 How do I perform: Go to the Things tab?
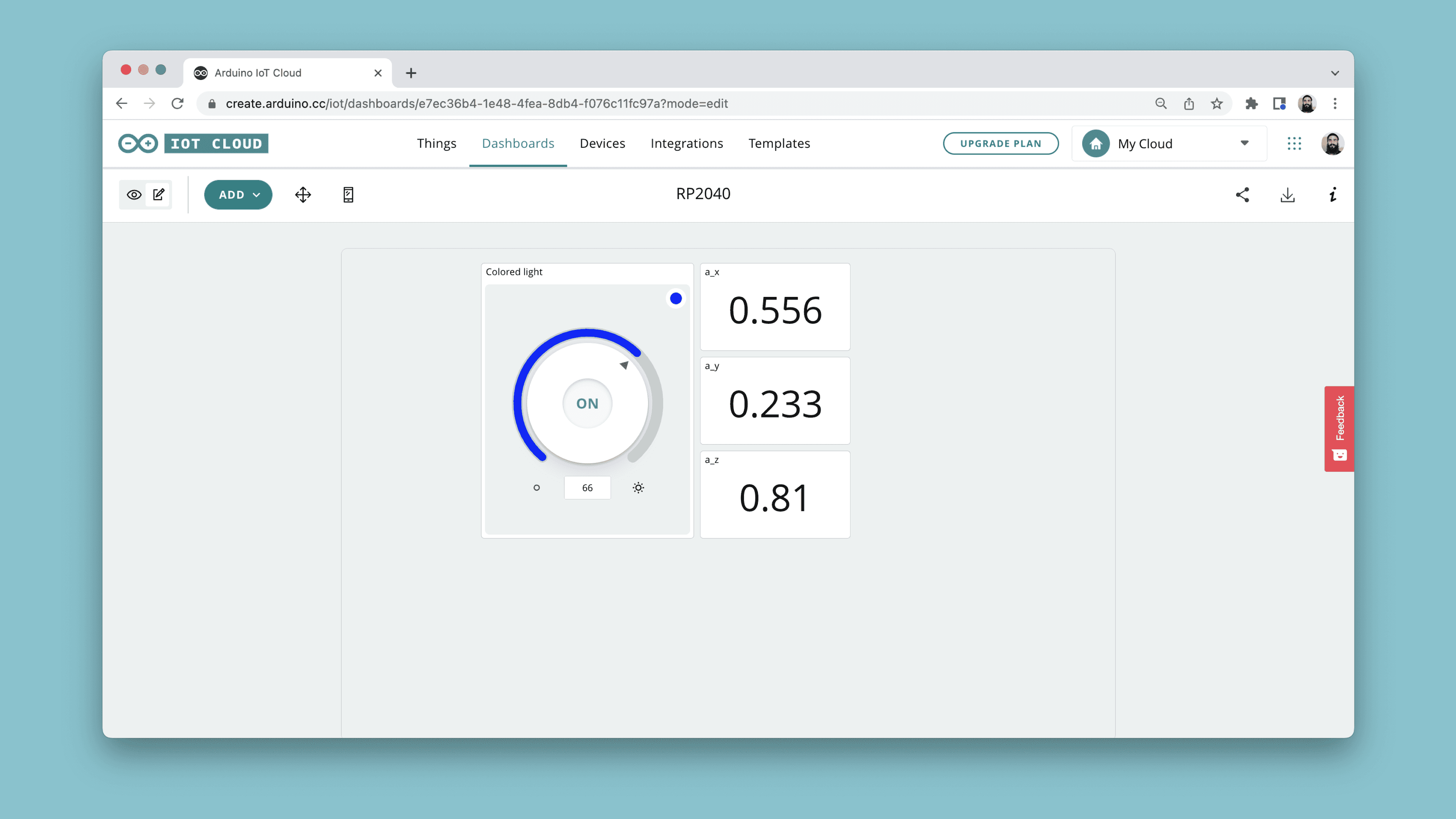436,144
